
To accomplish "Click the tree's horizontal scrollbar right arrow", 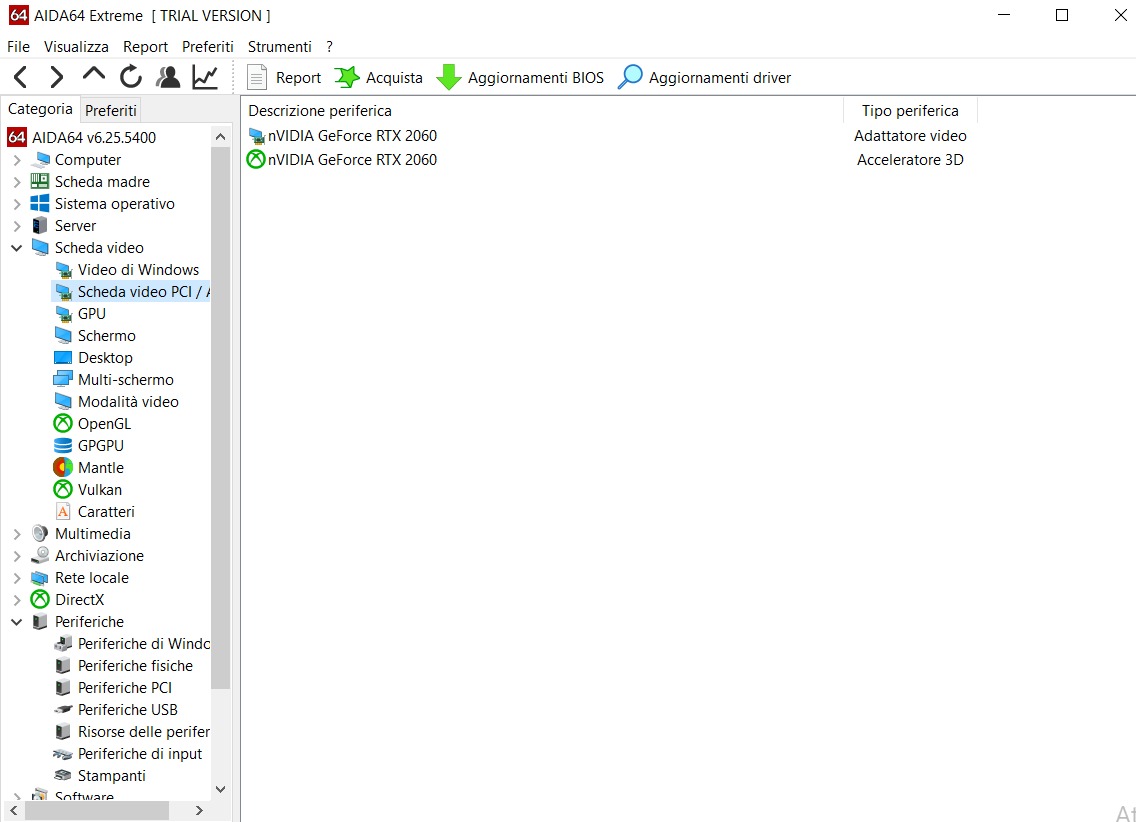I will click(199, 810).
